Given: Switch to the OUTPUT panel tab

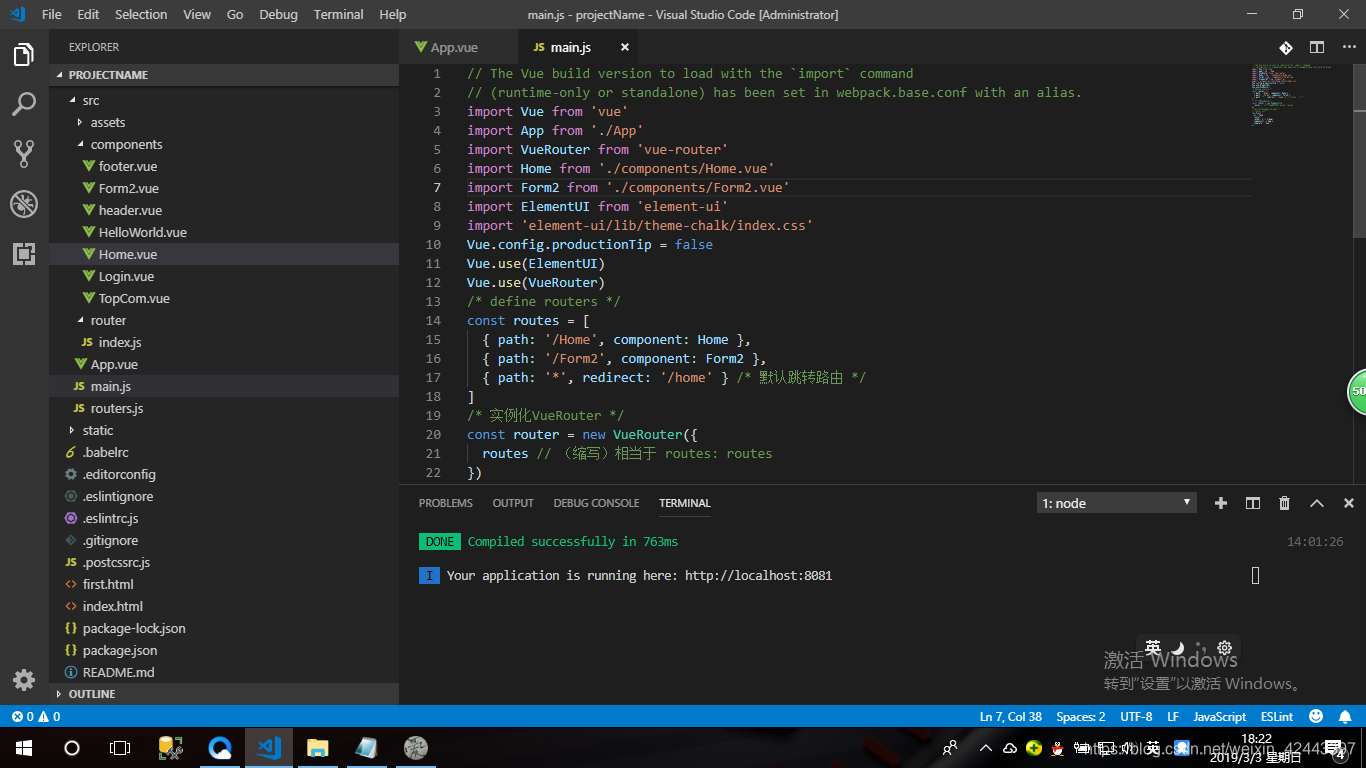Looking at the screenshot, I should (513, 503).
